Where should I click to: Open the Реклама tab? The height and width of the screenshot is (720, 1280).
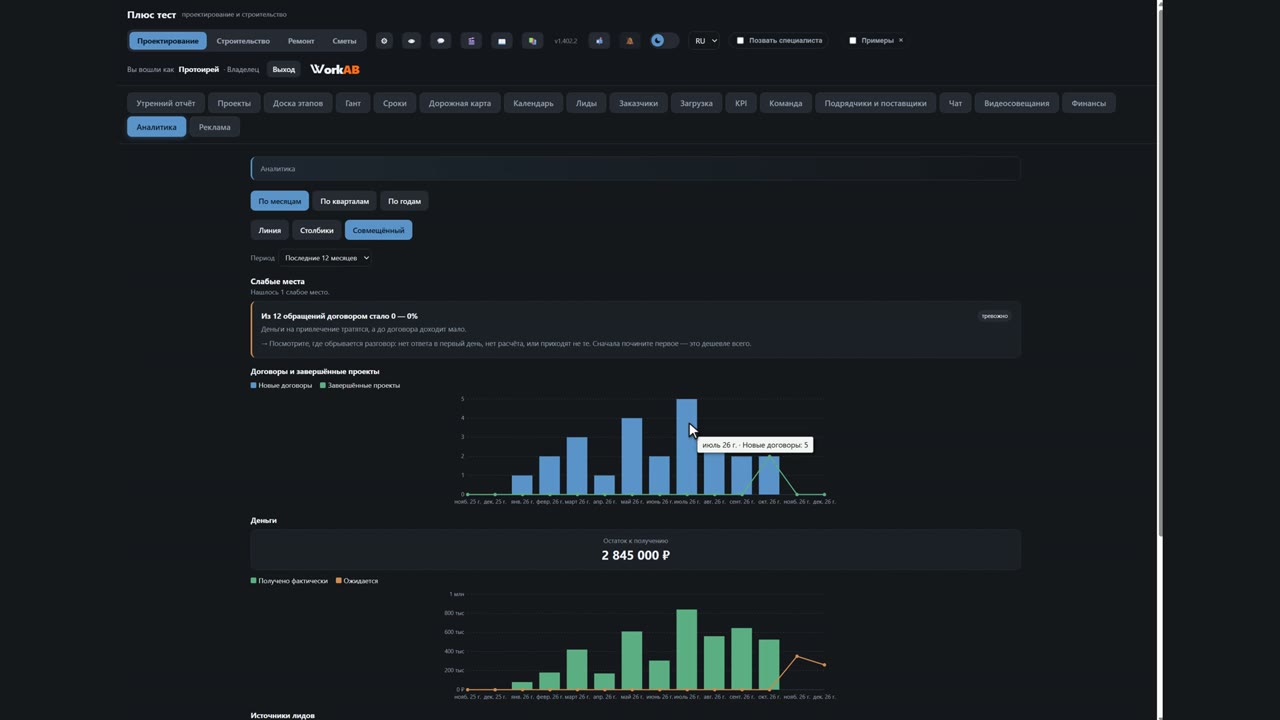[x=214, y=127]
